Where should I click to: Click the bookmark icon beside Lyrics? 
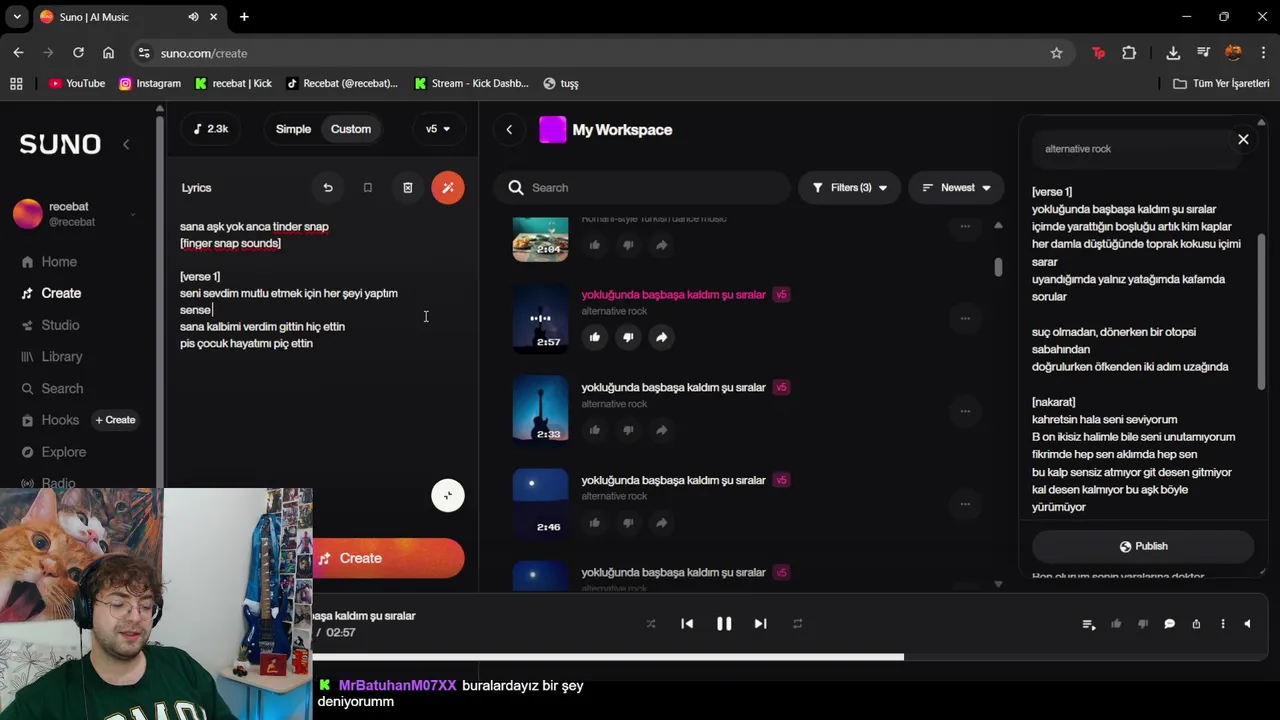(367, 188)
